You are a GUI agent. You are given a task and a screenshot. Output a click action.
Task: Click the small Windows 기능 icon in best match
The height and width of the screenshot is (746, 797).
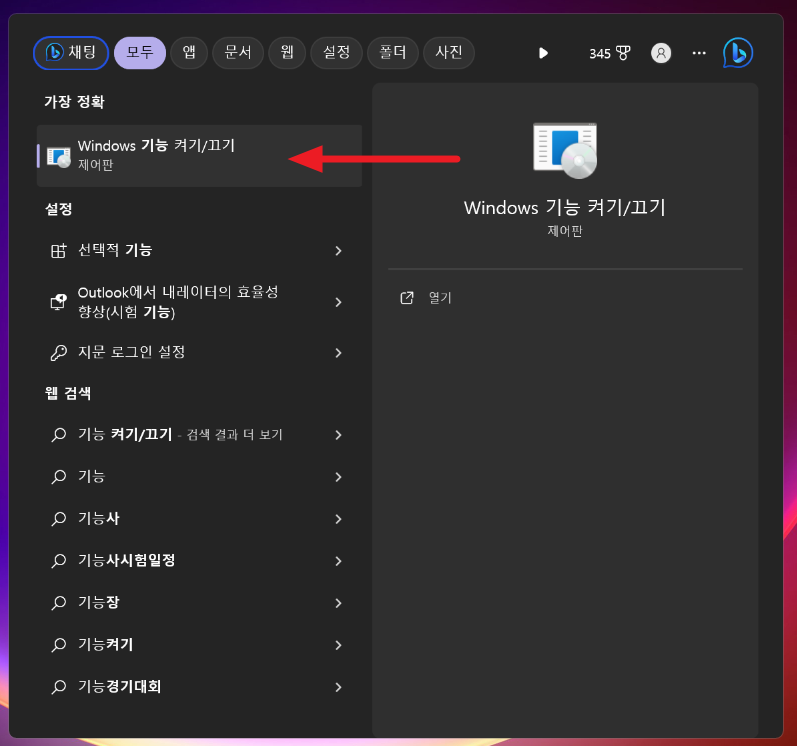(x=58, y=157)
